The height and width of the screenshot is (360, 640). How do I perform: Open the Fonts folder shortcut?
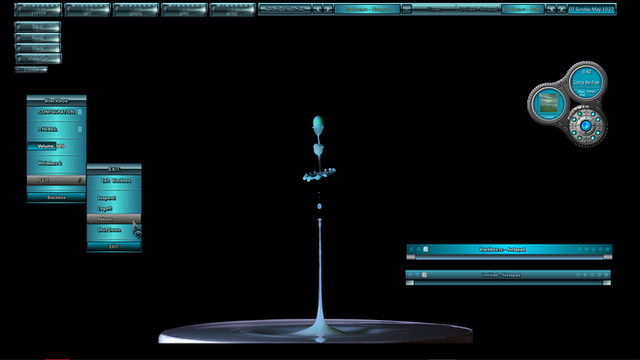click(38, 38)
